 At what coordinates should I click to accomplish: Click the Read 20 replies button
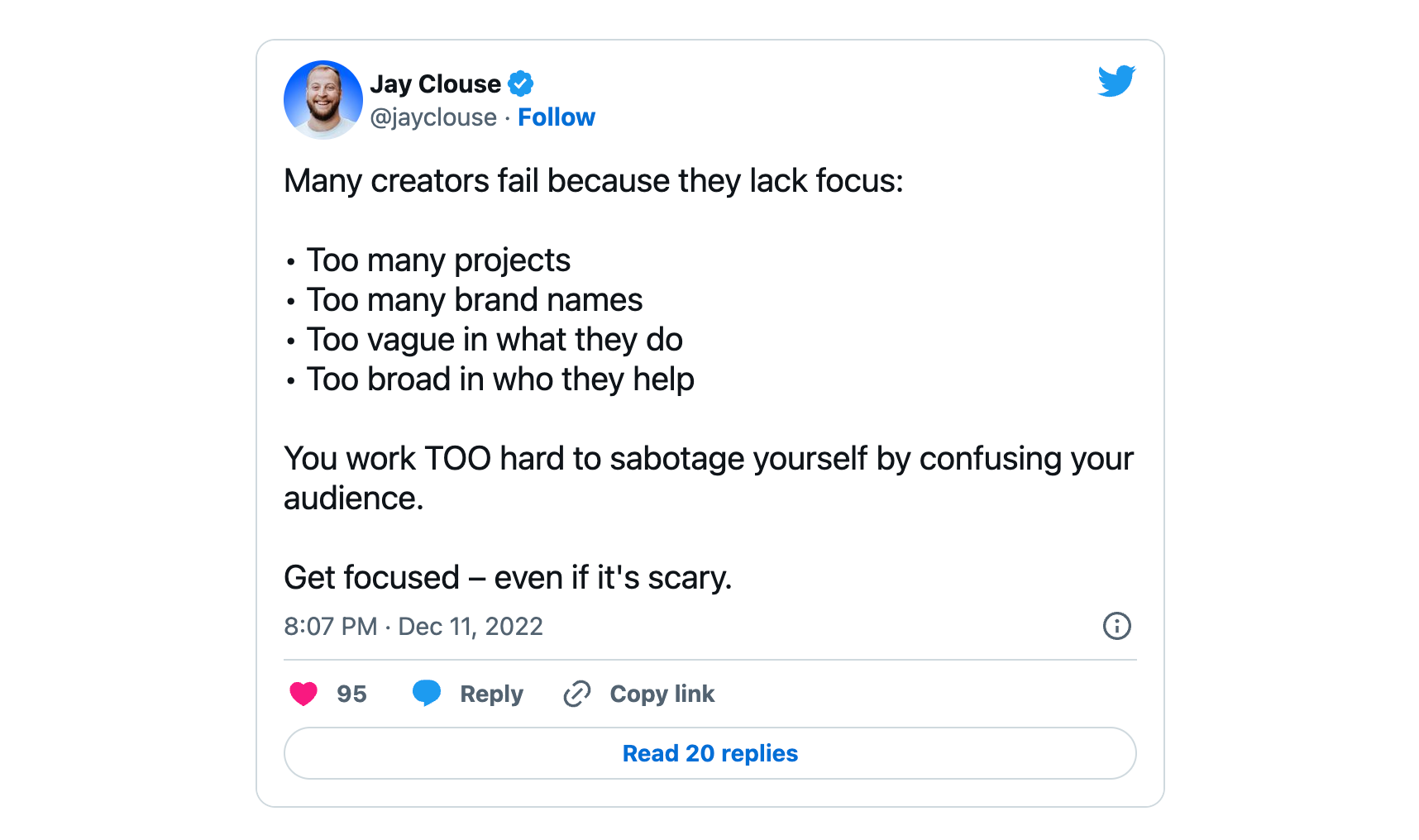[710, 753]
